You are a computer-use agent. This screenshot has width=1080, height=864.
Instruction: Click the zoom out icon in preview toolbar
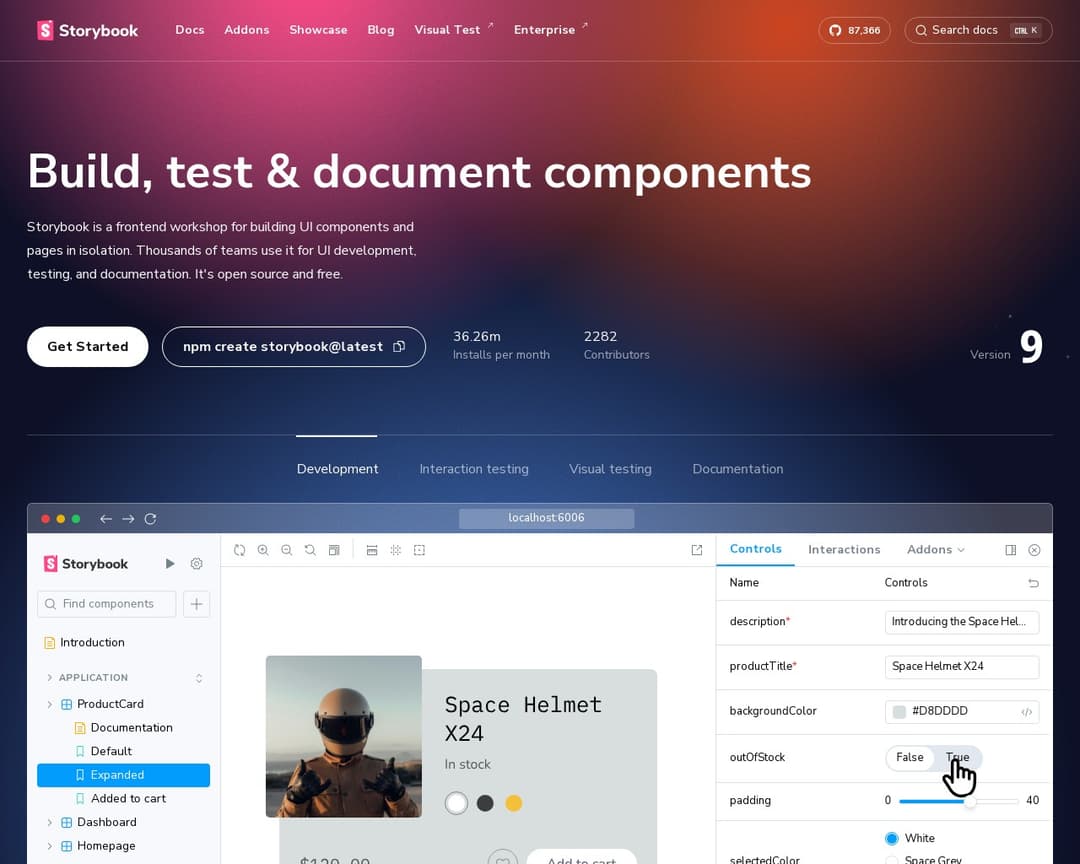click(x=287, y=550)
